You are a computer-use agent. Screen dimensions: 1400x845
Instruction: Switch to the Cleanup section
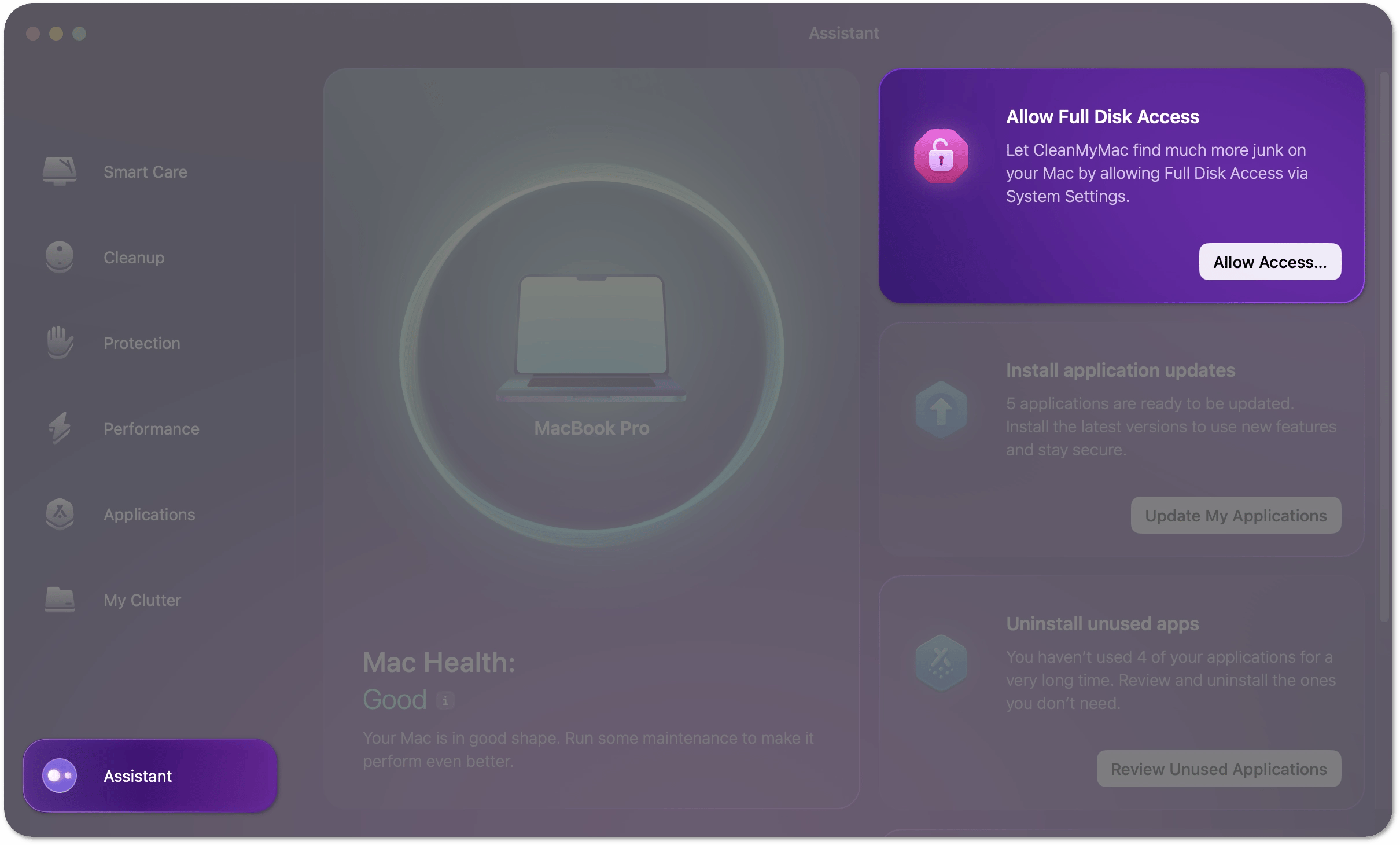134,258
